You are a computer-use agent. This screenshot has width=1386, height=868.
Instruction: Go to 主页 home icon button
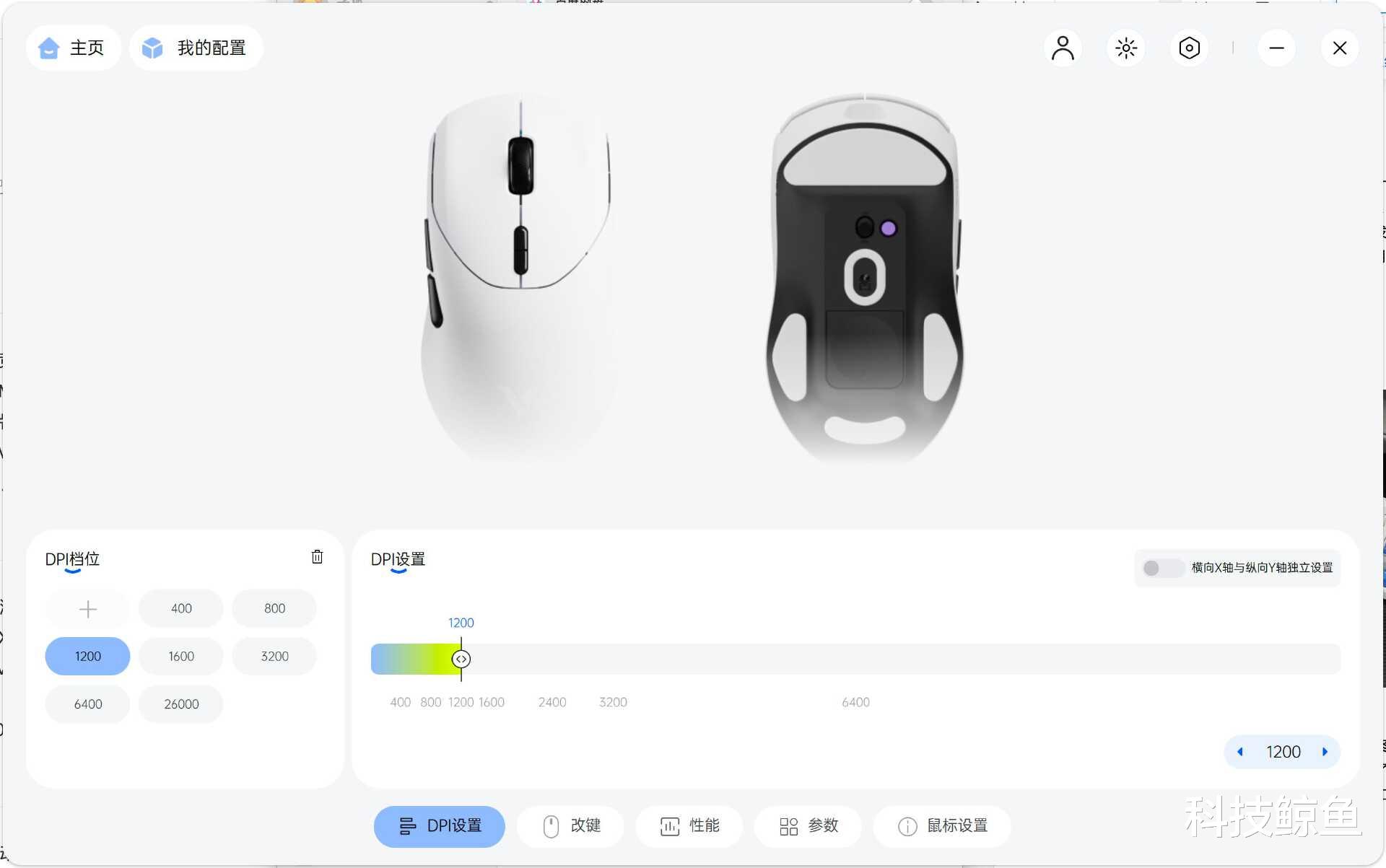coord(73,48)
